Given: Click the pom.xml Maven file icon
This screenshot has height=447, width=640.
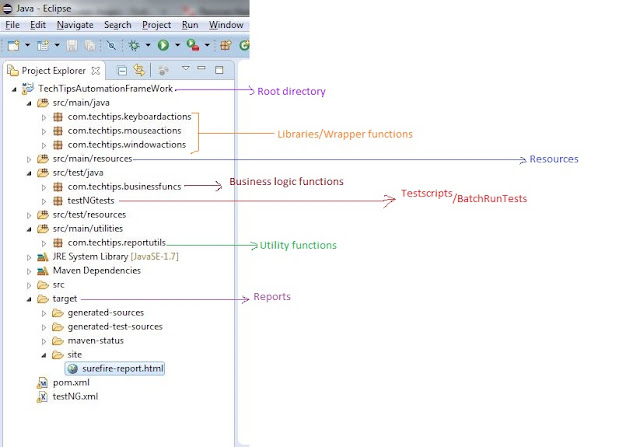Looking at the screenshot, I should pyautogui.click(x=42, y=383).
